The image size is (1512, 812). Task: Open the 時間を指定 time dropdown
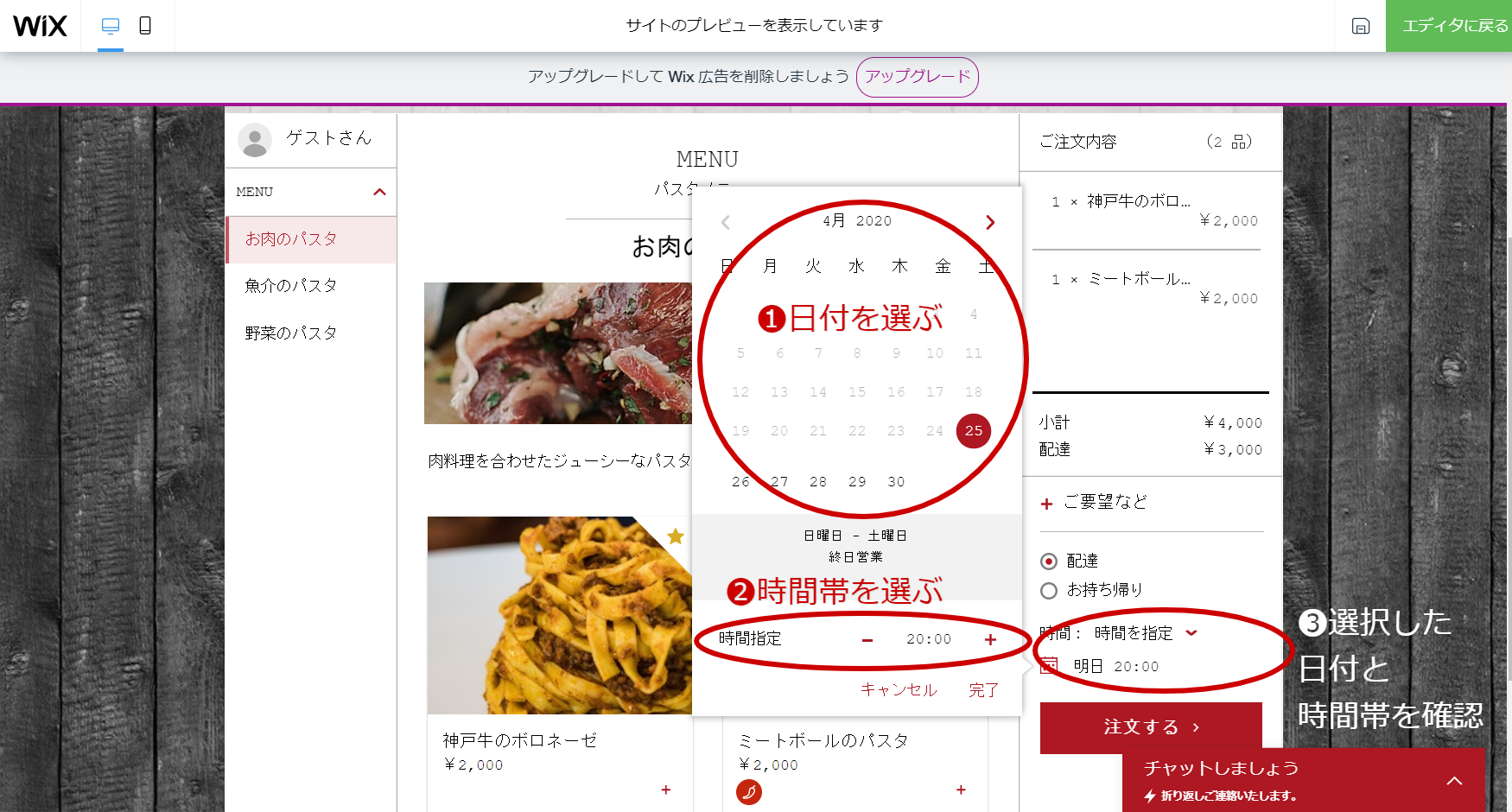[1146, 633]
